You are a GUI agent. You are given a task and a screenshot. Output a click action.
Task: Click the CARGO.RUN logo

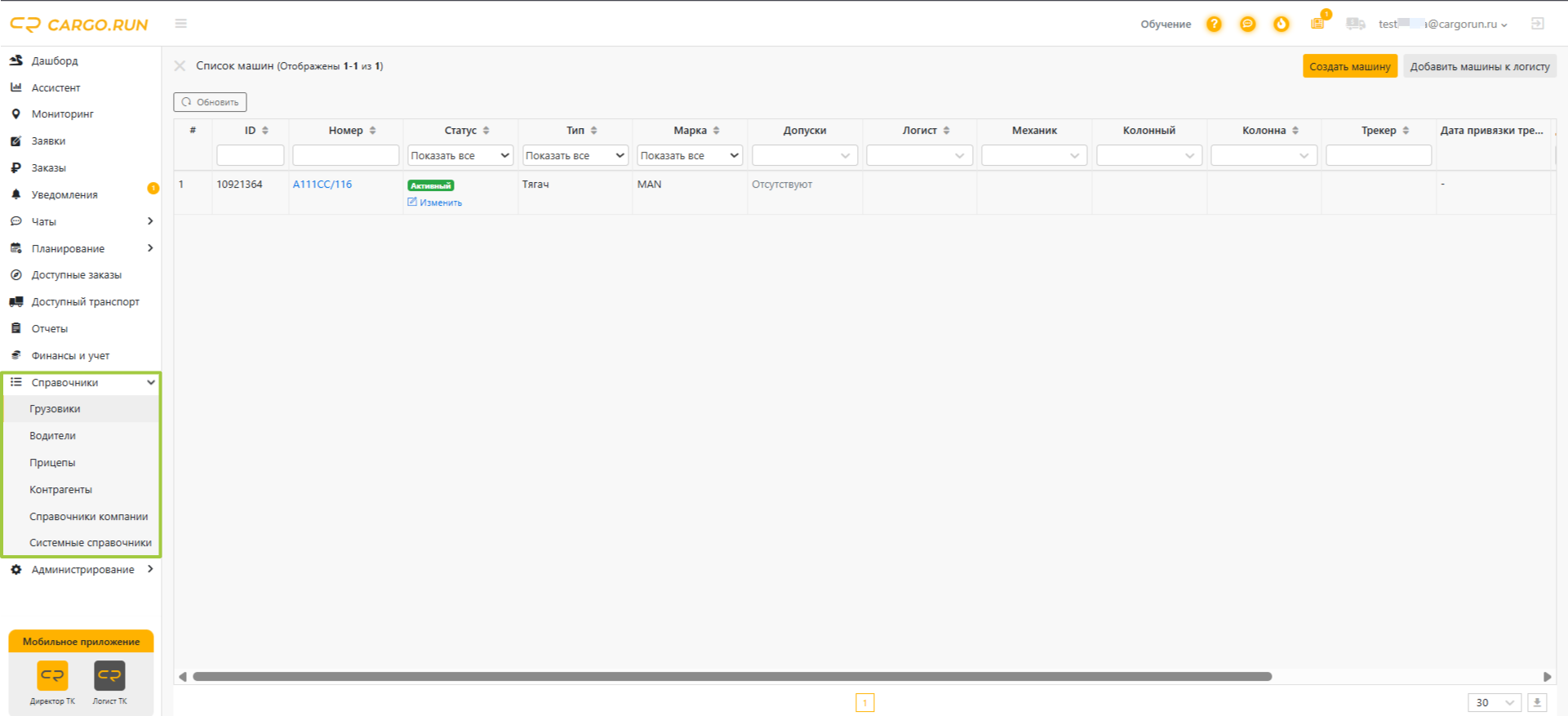79,24
